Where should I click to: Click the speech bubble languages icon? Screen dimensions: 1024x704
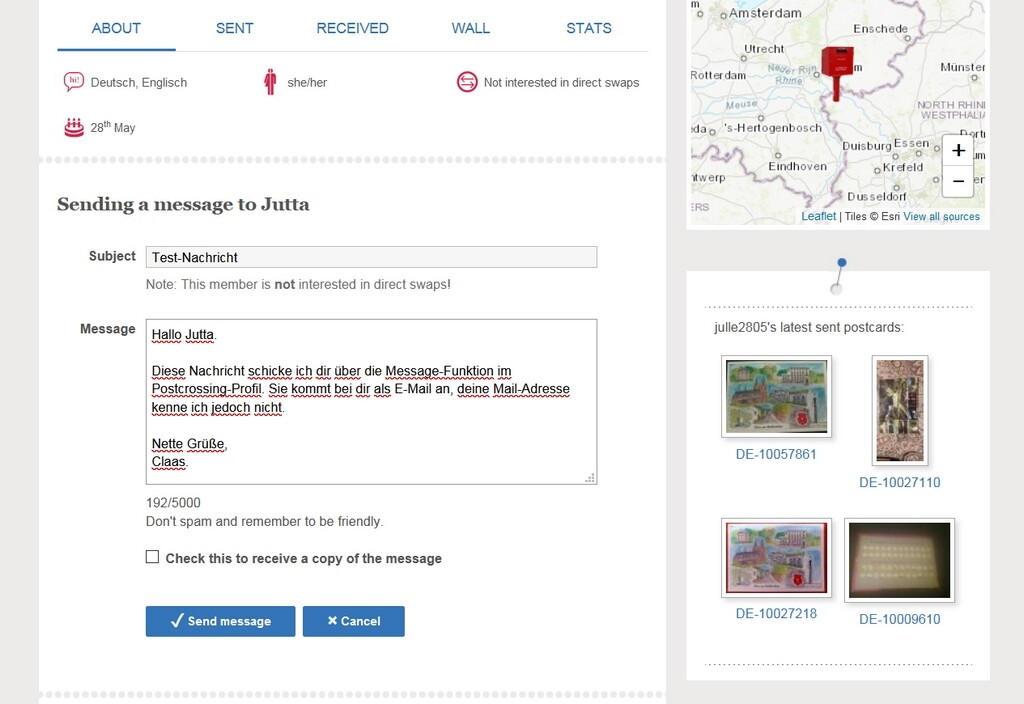point(73,82)
